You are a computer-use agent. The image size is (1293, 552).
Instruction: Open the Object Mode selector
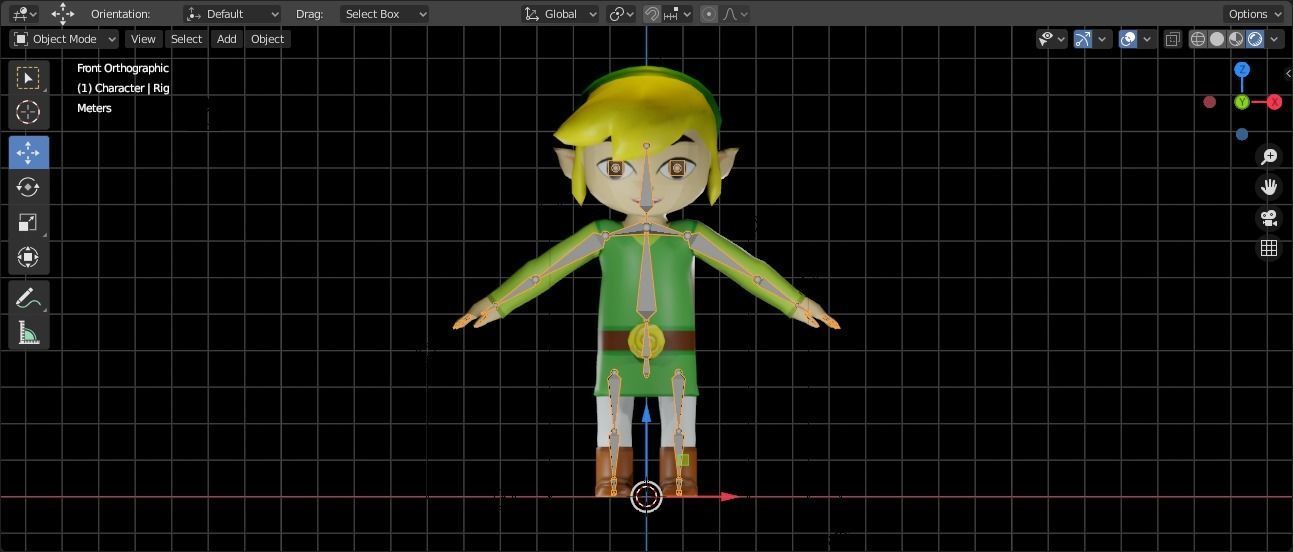[64, 39]
